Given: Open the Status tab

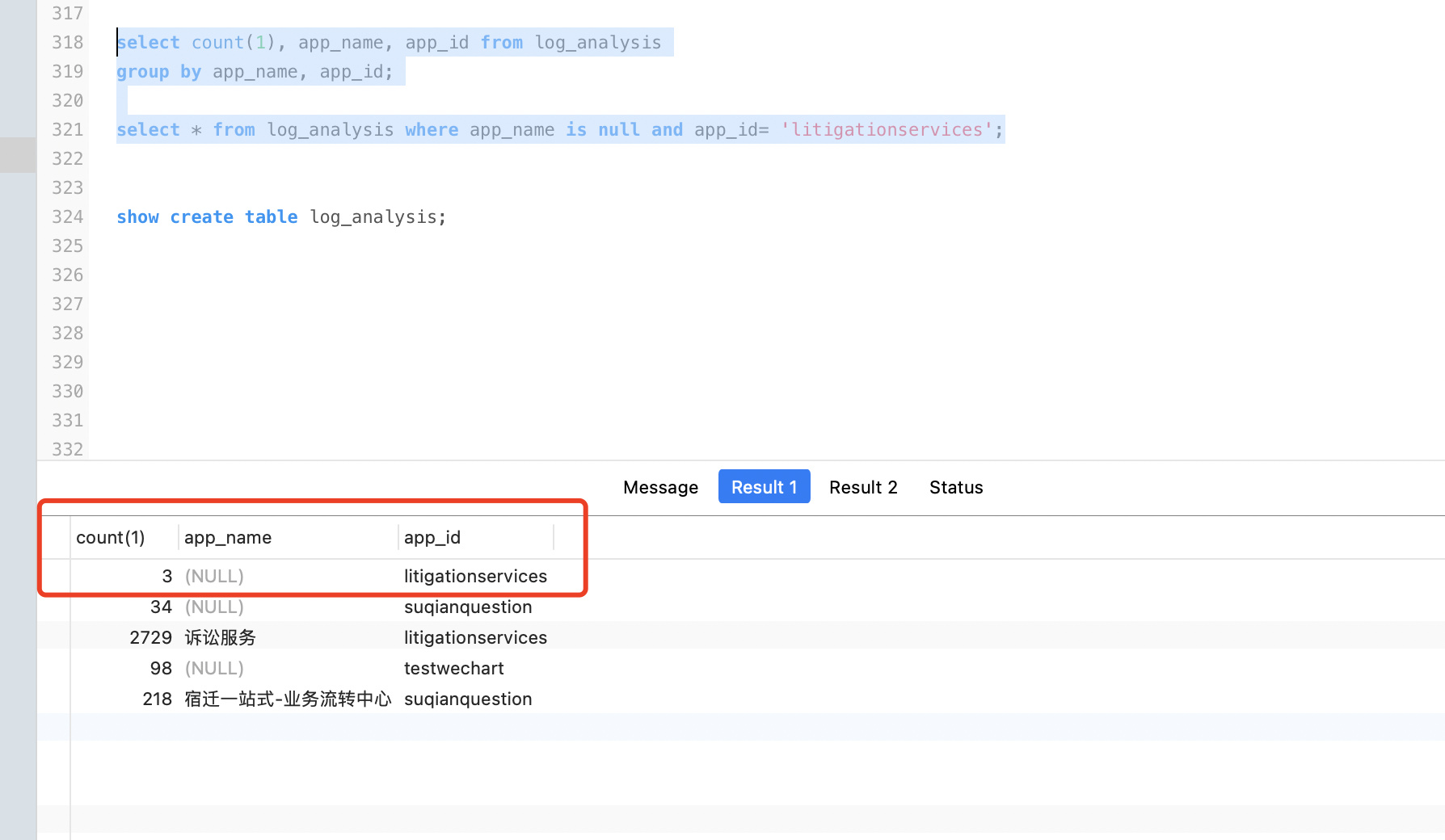Looking at the screenshot, I should pyautogui.click(x=955, y=487).
